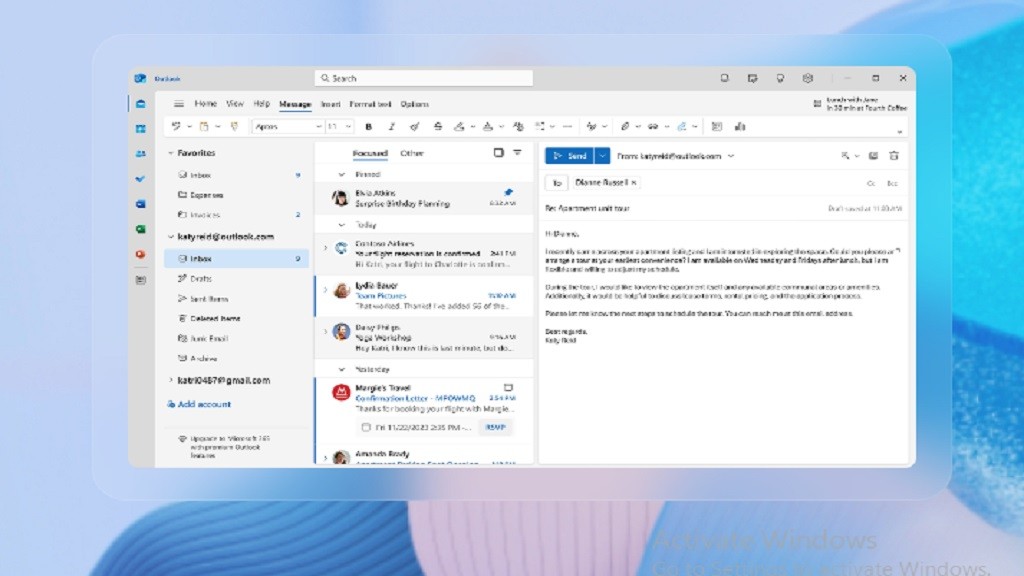This screenshot has width=1024, height=576.
Task: Discard draft using the trash icon
Action: (894, 156)
